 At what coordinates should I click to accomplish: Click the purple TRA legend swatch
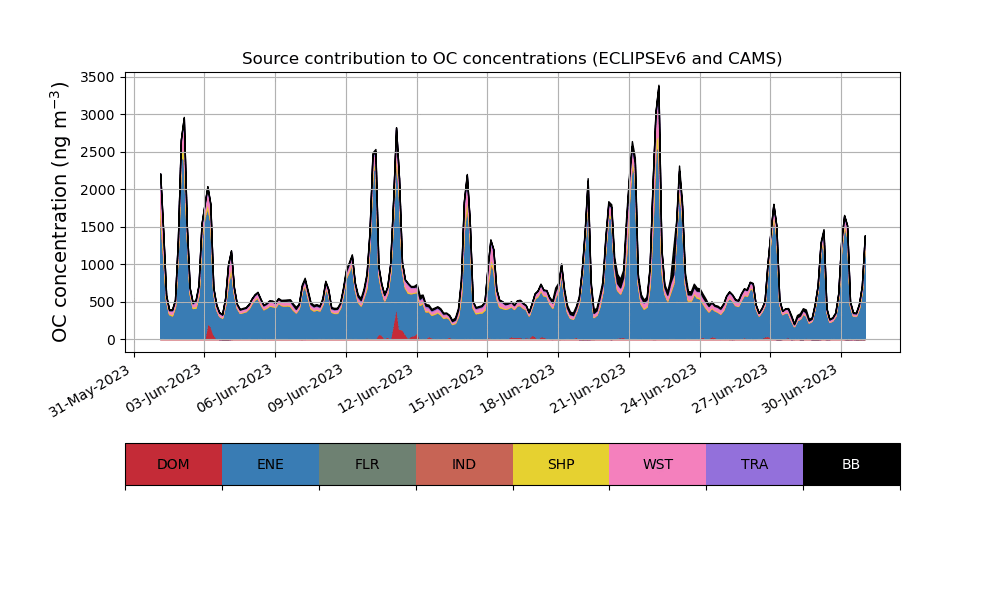click(x=755, y=464)
